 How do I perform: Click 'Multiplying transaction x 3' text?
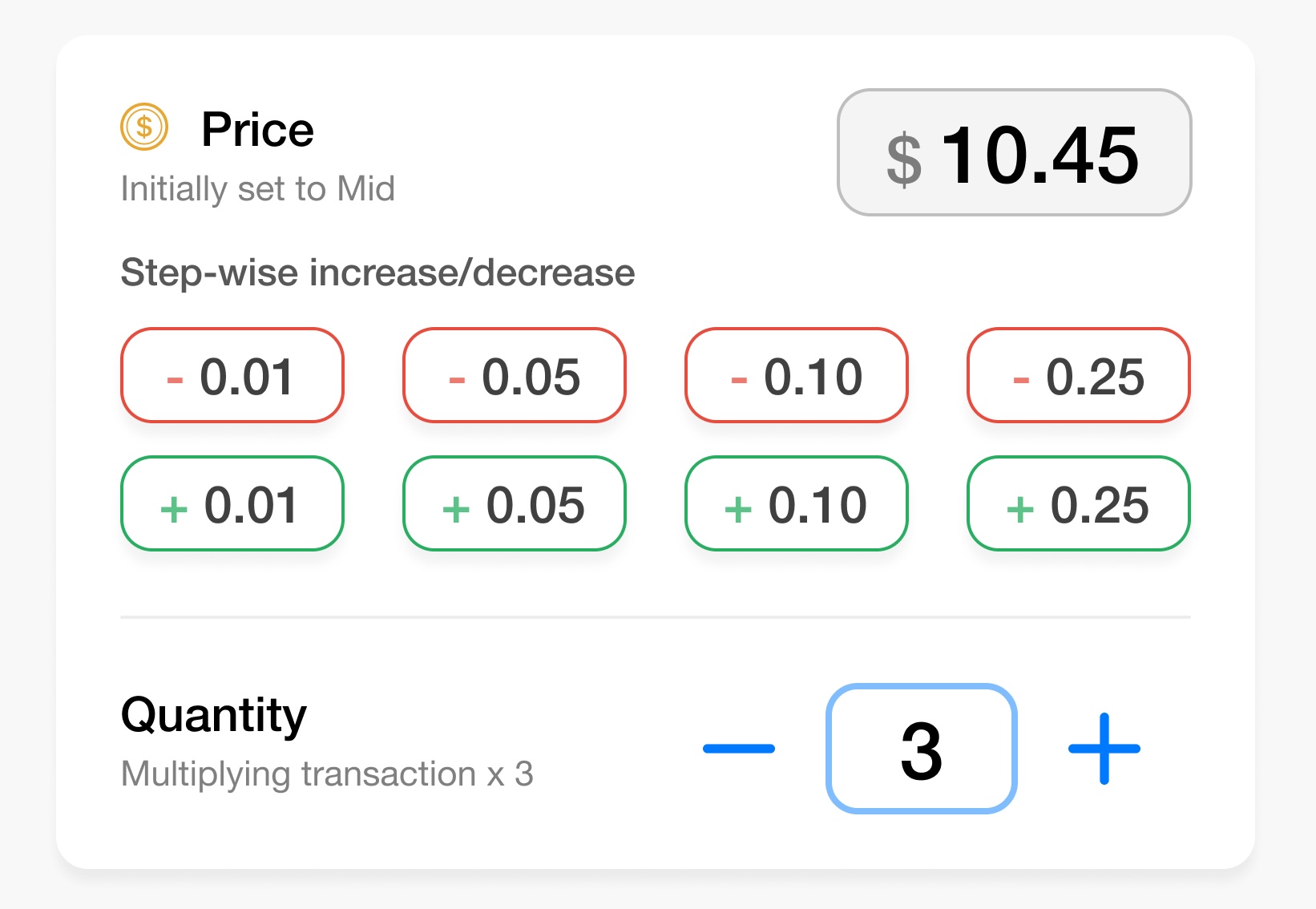(x=327, y=774)
